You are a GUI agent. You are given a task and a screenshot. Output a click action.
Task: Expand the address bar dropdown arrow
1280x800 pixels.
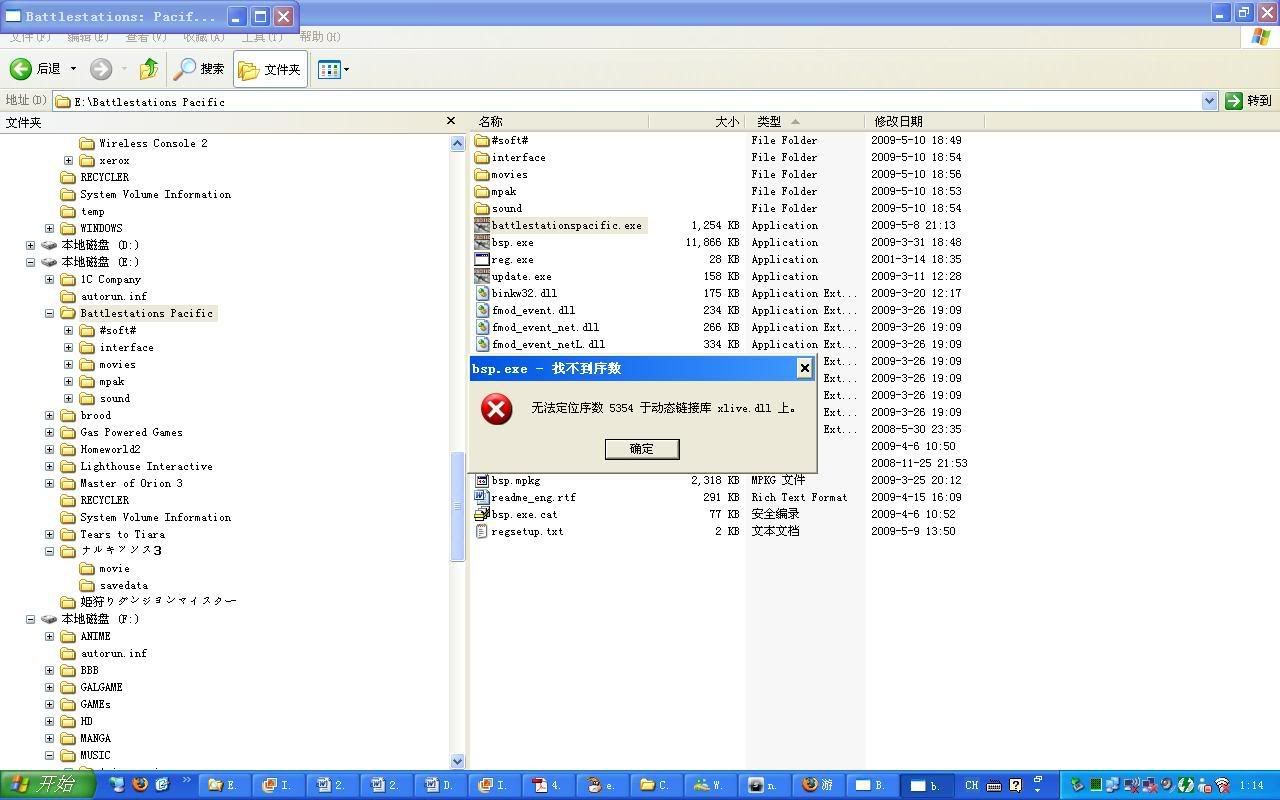[1208, 101]
